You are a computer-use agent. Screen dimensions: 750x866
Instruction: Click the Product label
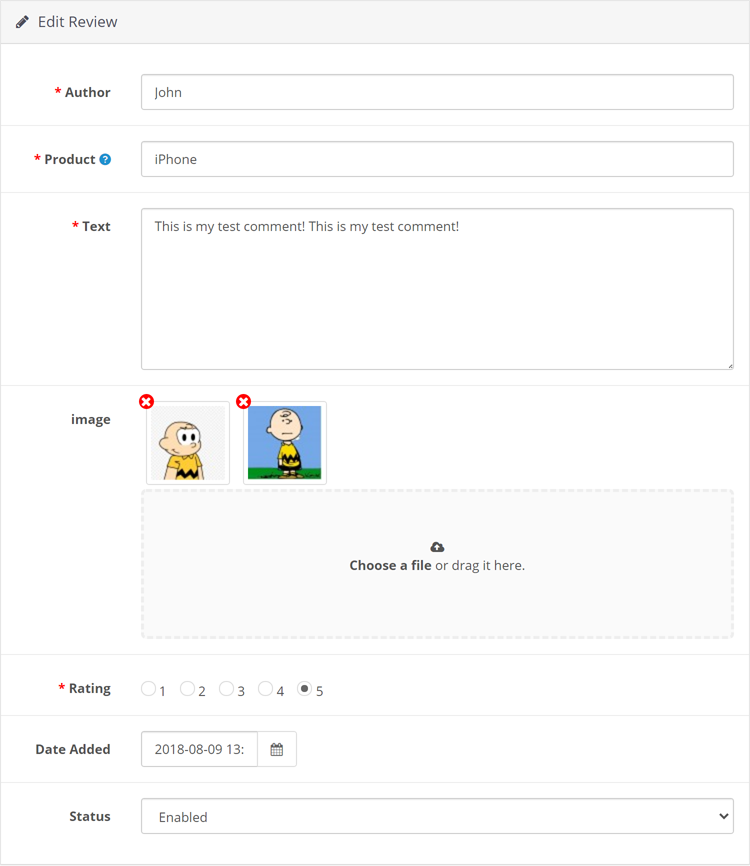70,160
